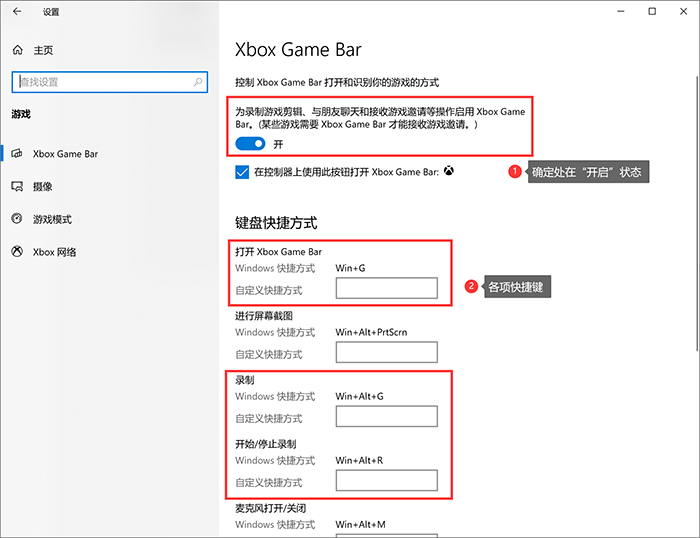Image resolution: width=700 pixels, height=538 pixels.
Task: Select the 游戏模式 gauge icon
Action: pyautogui.click(x=17, y=219)
